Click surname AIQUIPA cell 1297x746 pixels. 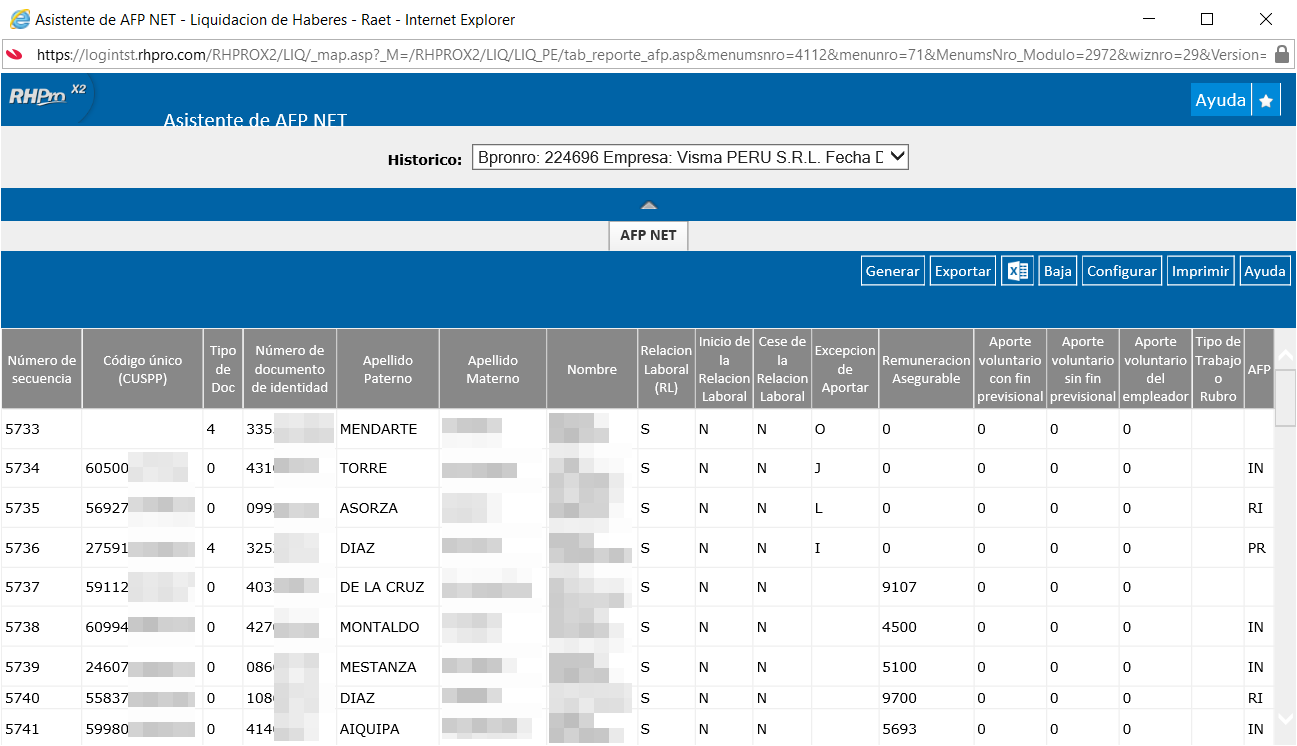click(388, 729)
